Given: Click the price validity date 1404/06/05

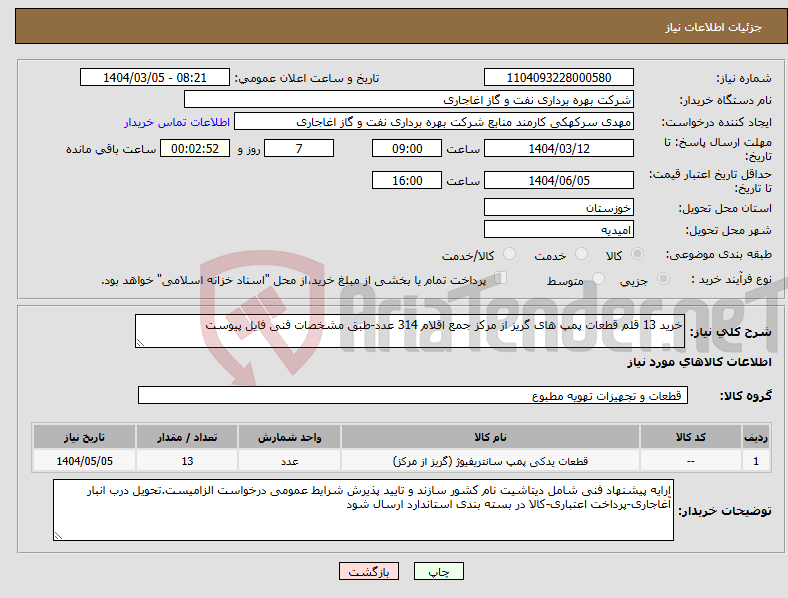Looking at the screenshot, I should [x=558, y=180].
